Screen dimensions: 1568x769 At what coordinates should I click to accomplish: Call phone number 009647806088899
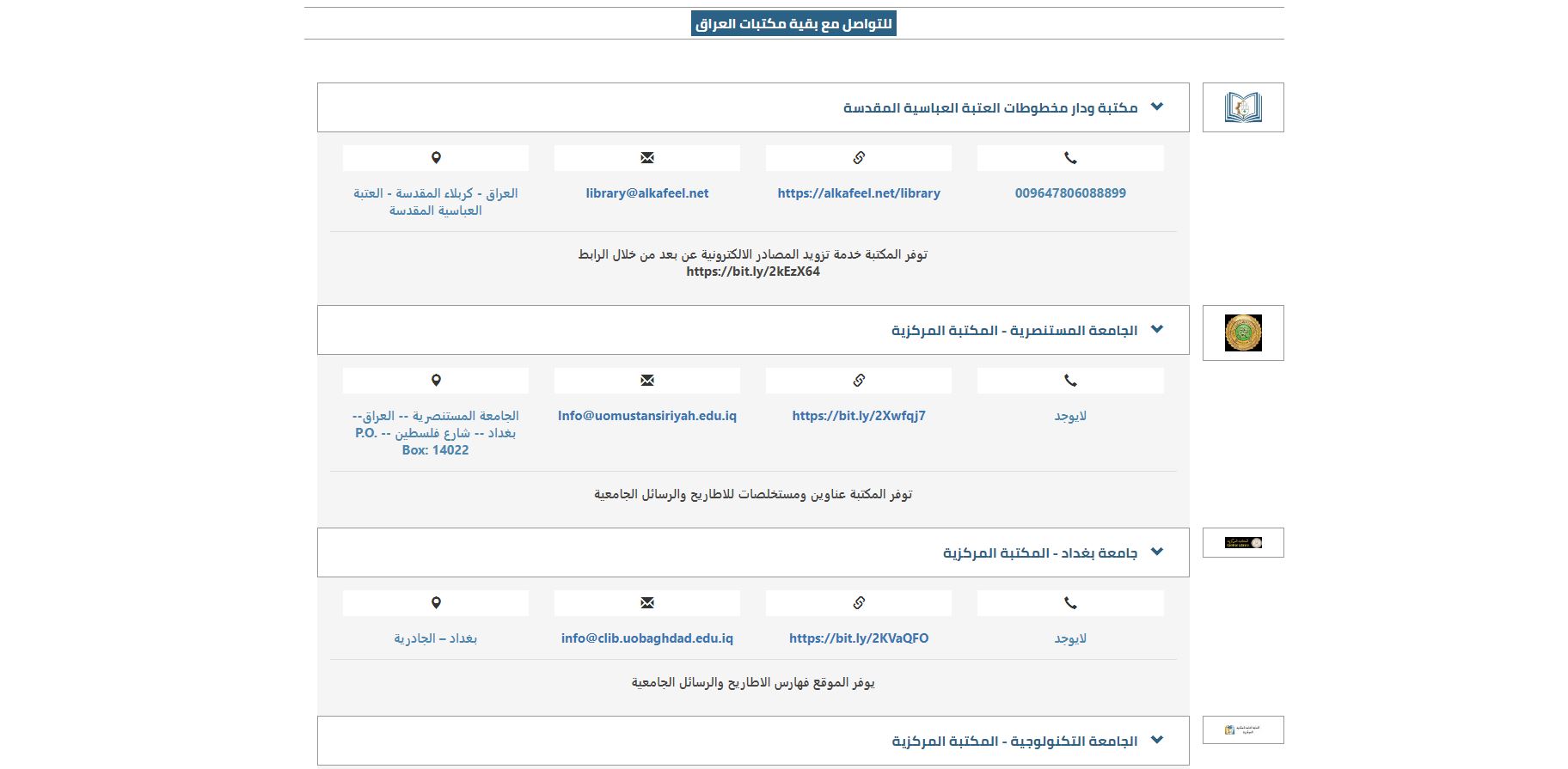tap(1070, 193)
